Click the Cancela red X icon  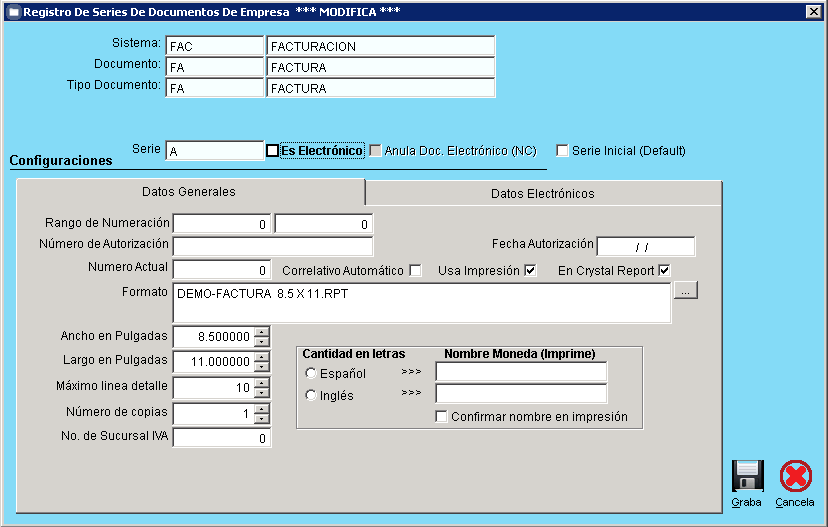795,476
